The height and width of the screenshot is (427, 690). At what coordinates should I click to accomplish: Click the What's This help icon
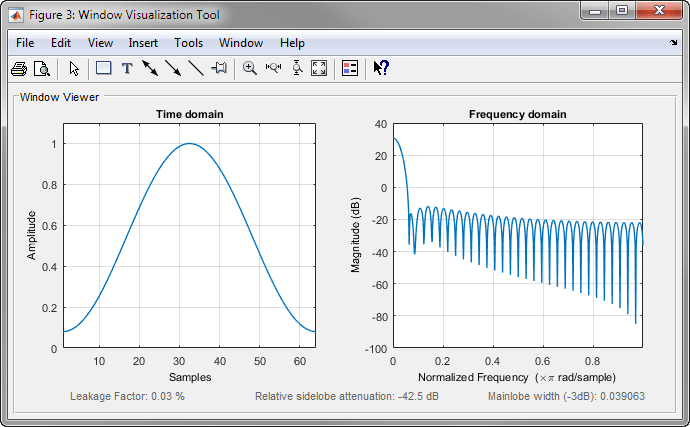[x=381, y=68]
